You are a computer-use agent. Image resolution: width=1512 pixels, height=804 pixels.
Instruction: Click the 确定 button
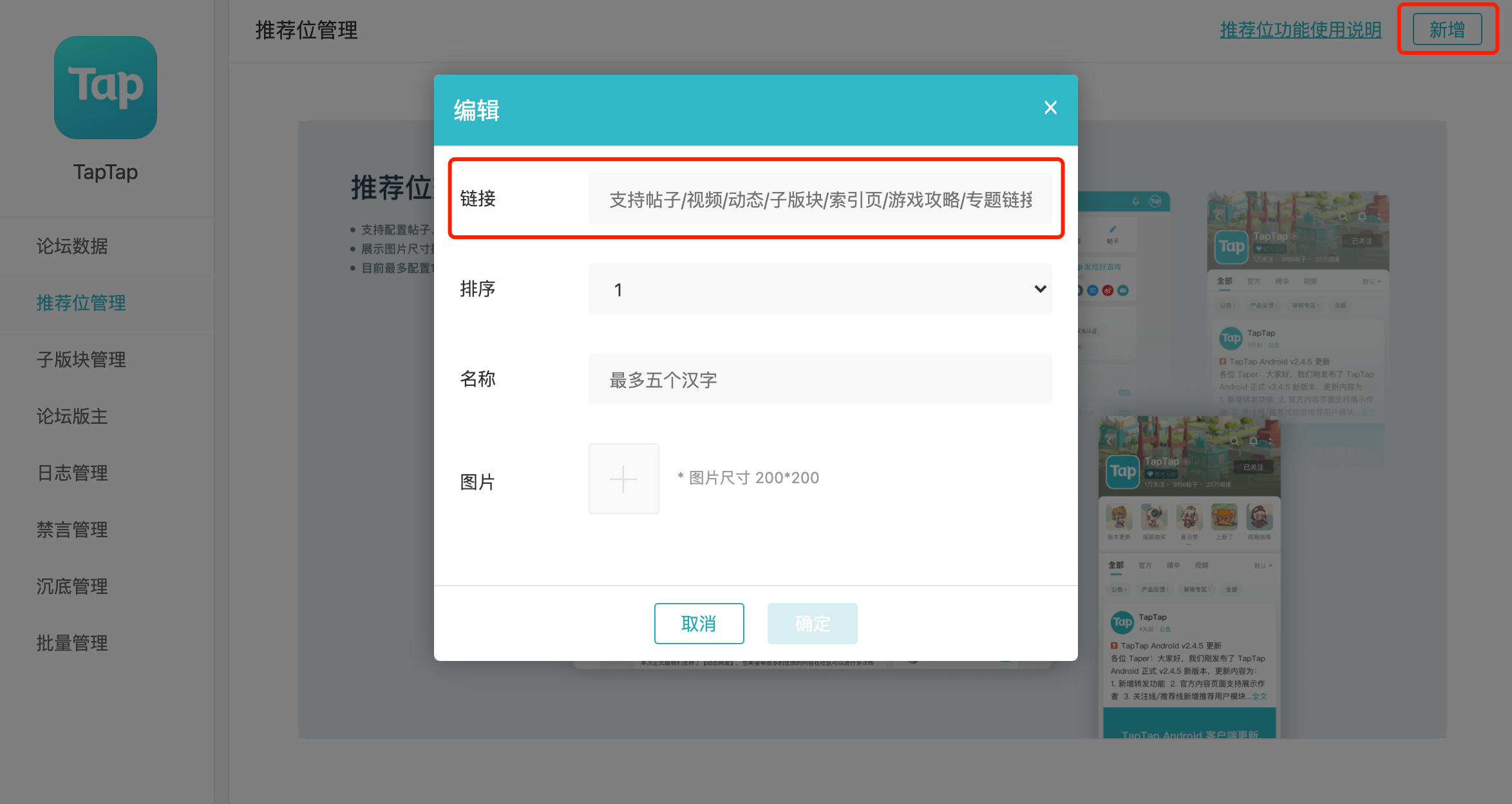coord(812,623)
